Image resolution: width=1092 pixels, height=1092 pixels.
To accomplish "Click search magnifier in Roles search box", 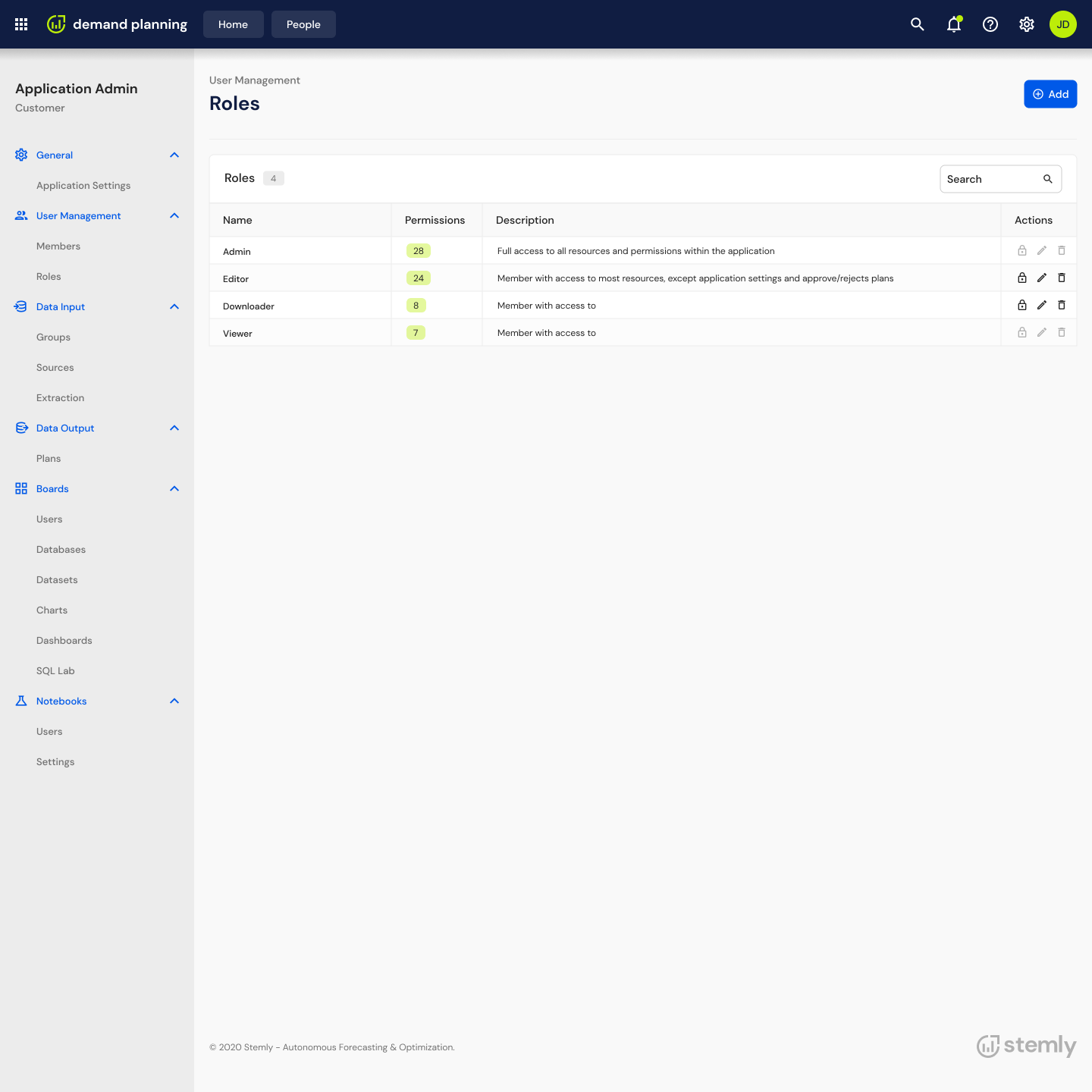I will coord(1048,179).
